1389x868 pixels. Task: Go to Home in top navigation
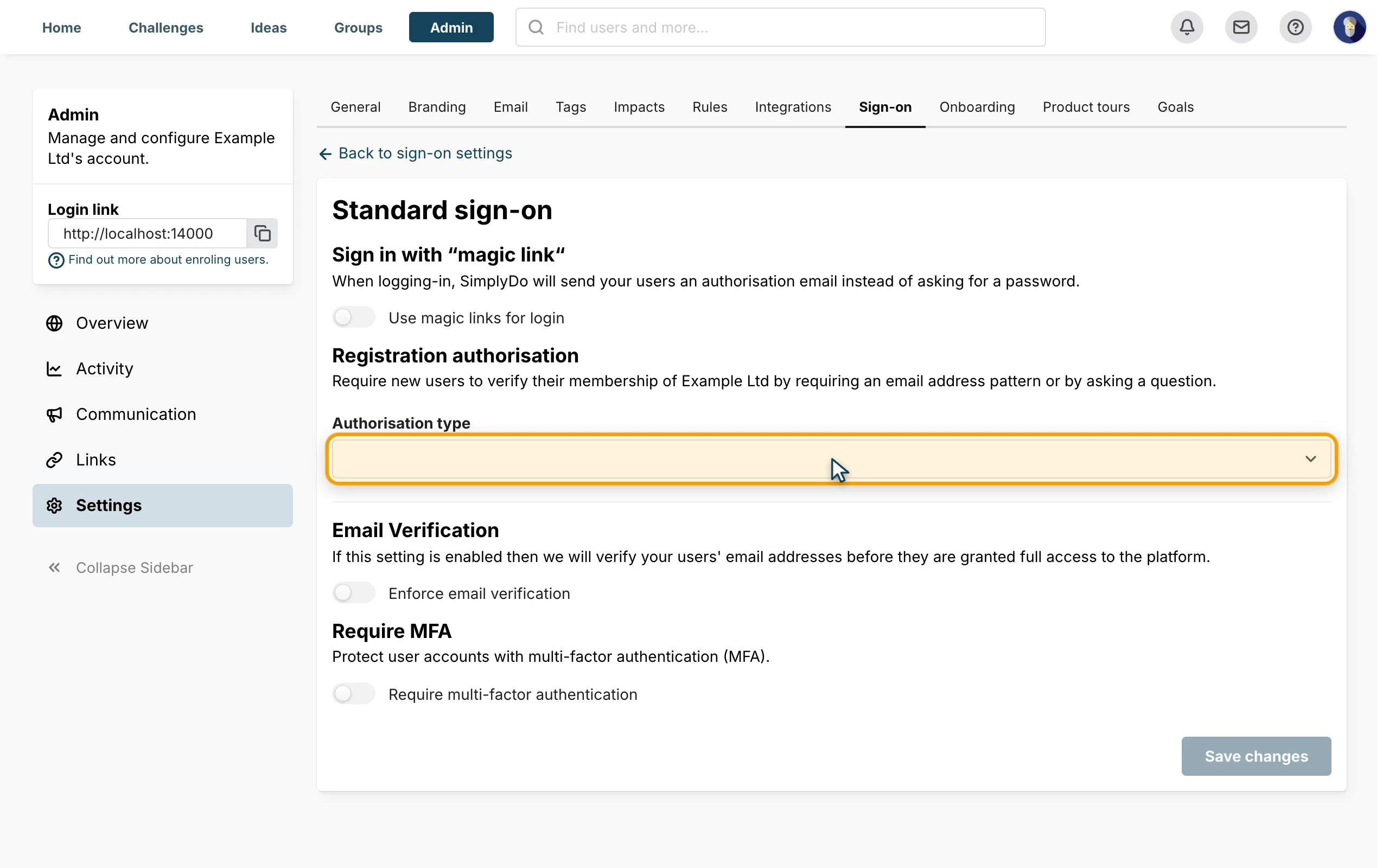click(x=61, y=27)
